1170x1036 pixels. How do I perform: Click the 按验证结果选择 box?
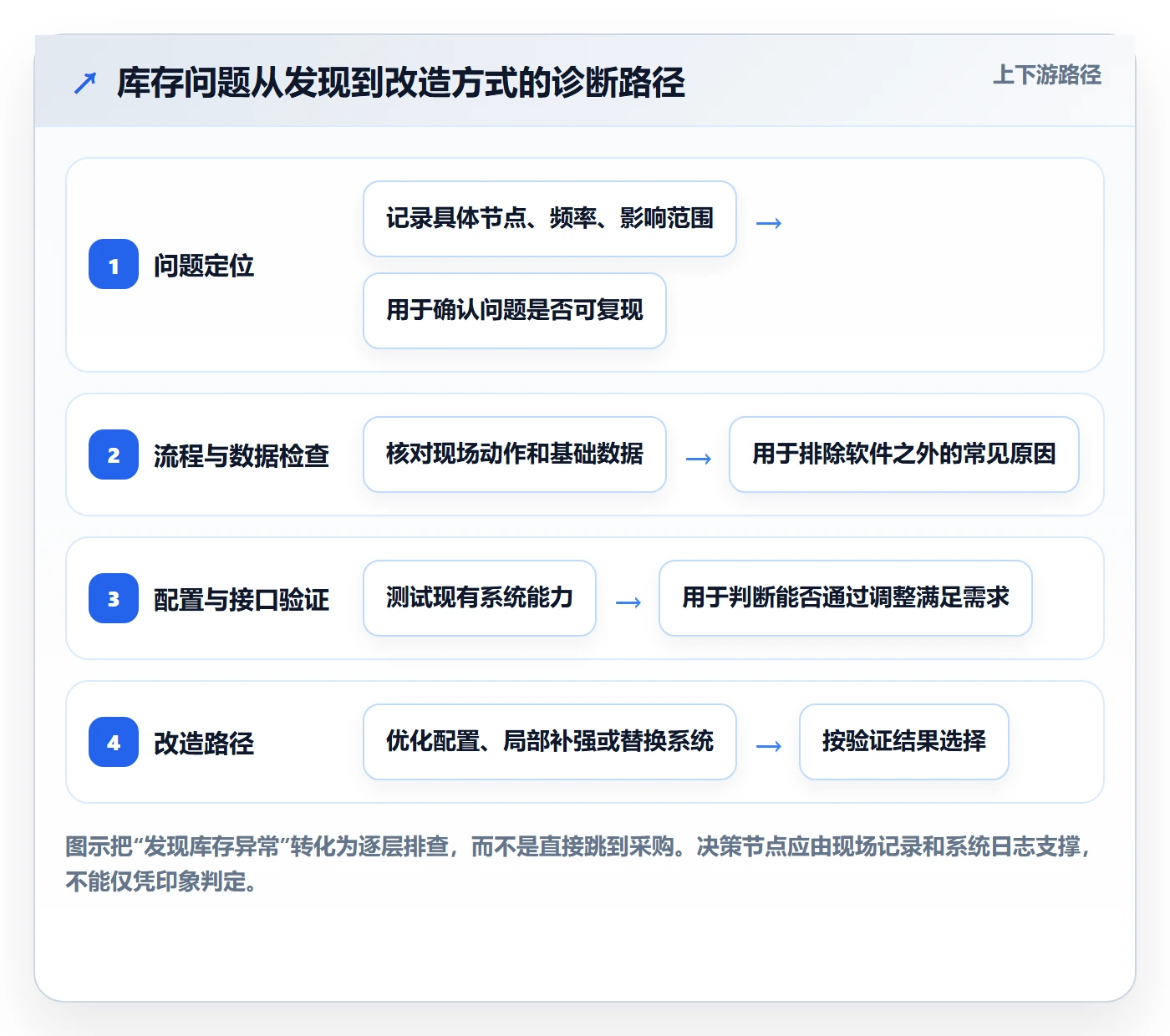pos(904,742)
